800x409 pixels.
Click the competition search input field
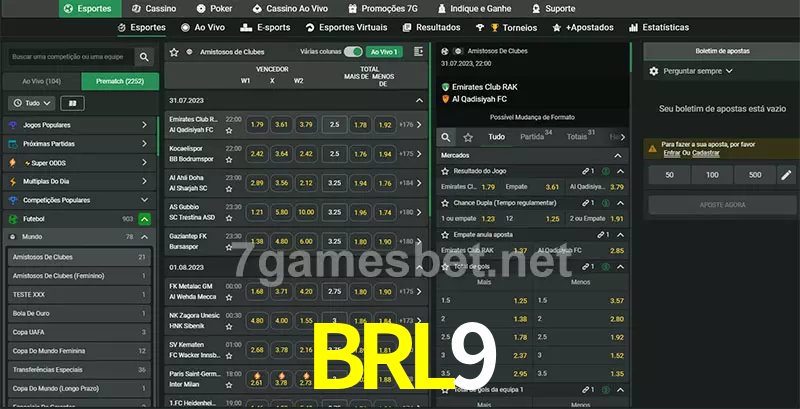coord(71,57)
